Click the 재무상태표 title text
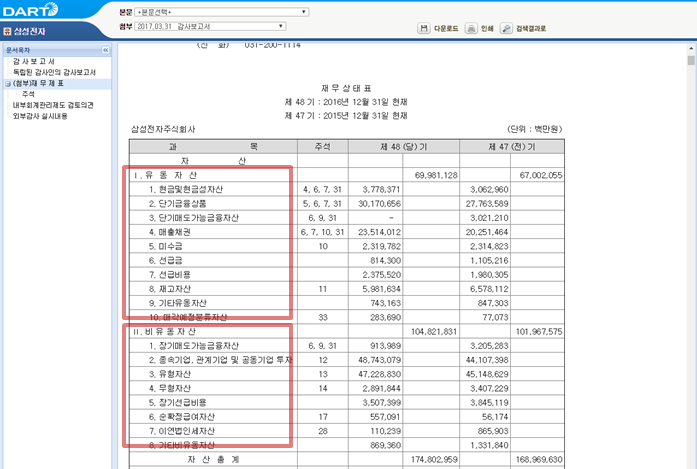The width and height of the screenshot is (697, 469). [346, 88]
